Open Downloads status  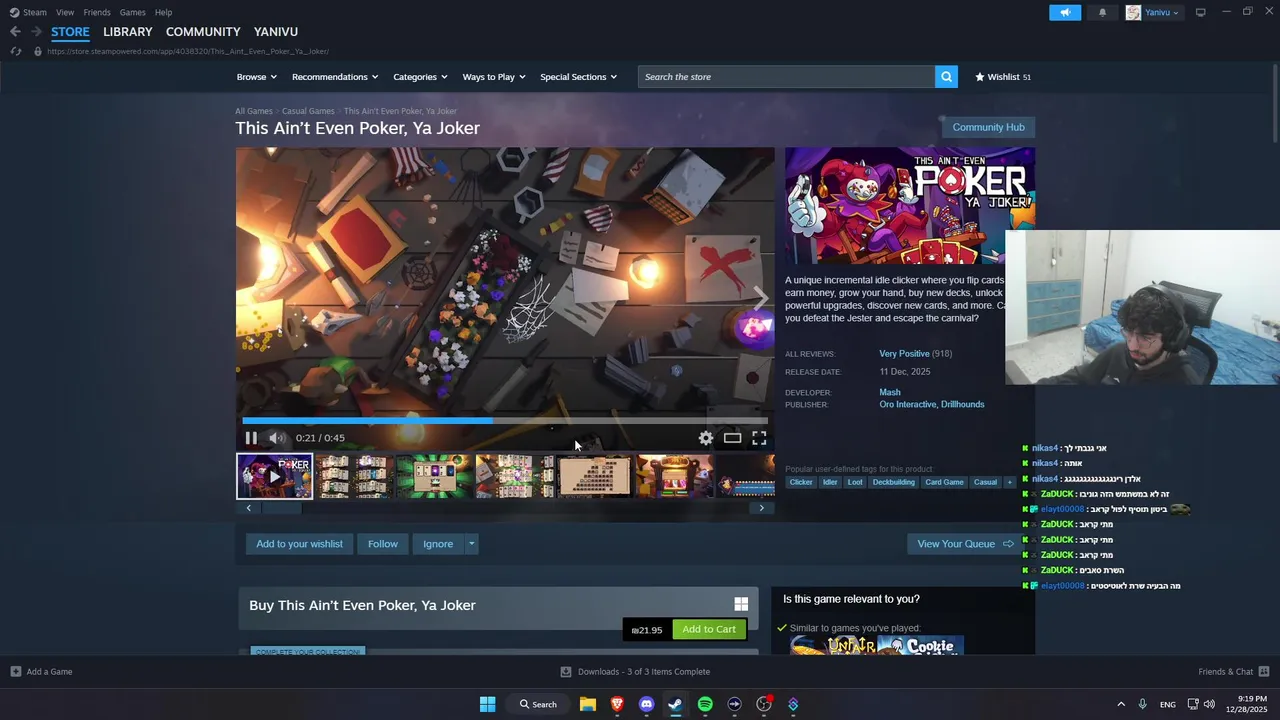click(x=635, y=672)
